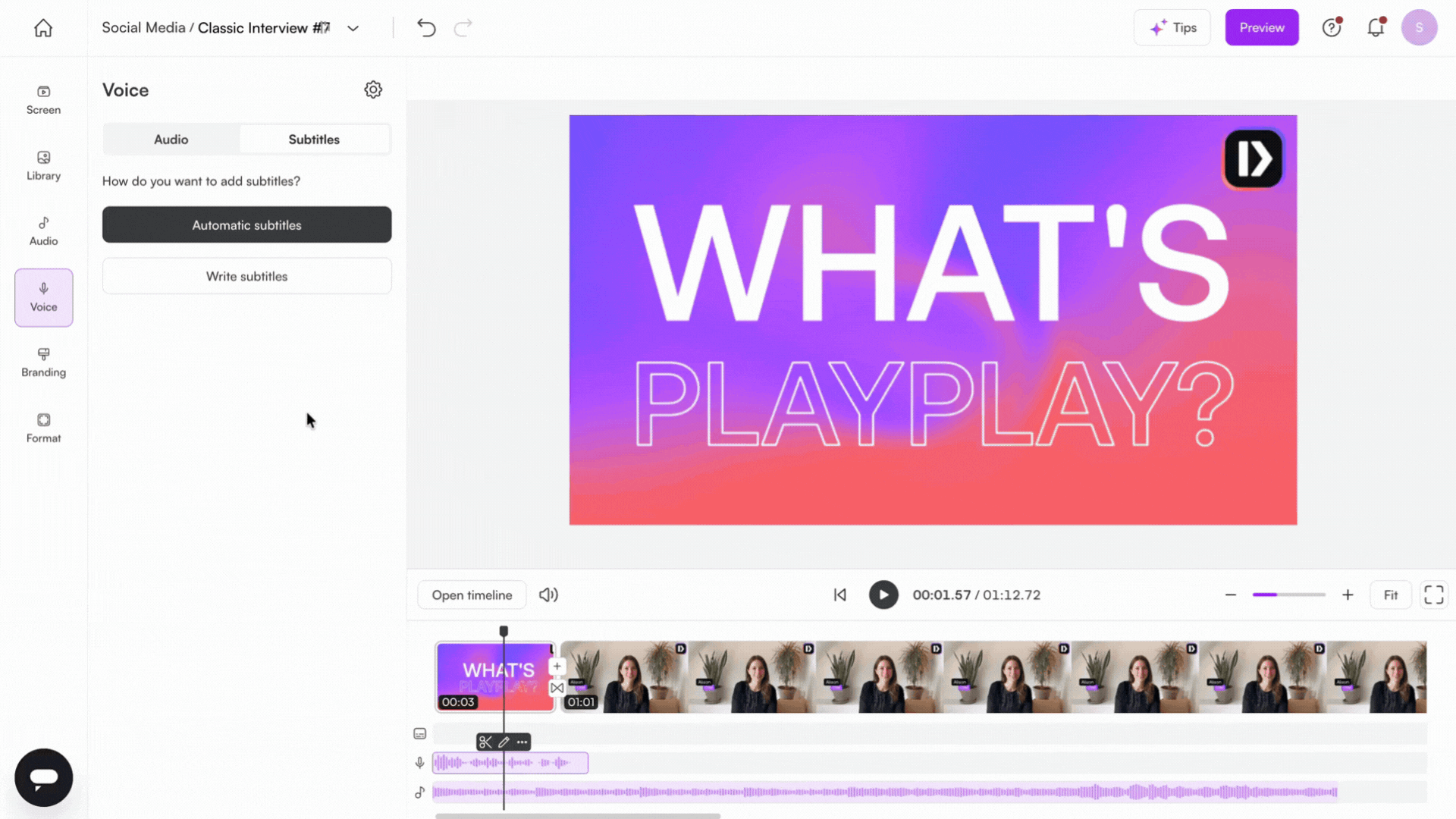Open Voice settings gear

pyautogui.click(x=373, y=89)
